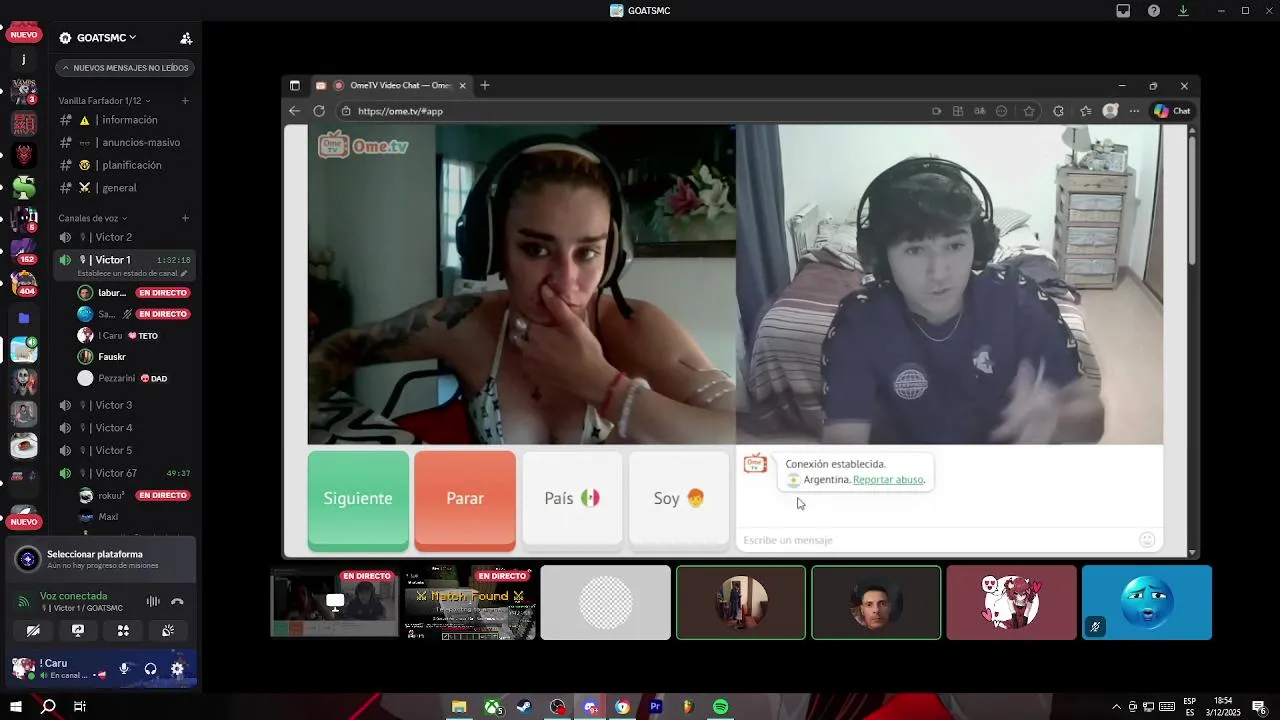Screen dimensions: 1280x720
Task: Open the planificación channel
Action: tap(124, 165)
